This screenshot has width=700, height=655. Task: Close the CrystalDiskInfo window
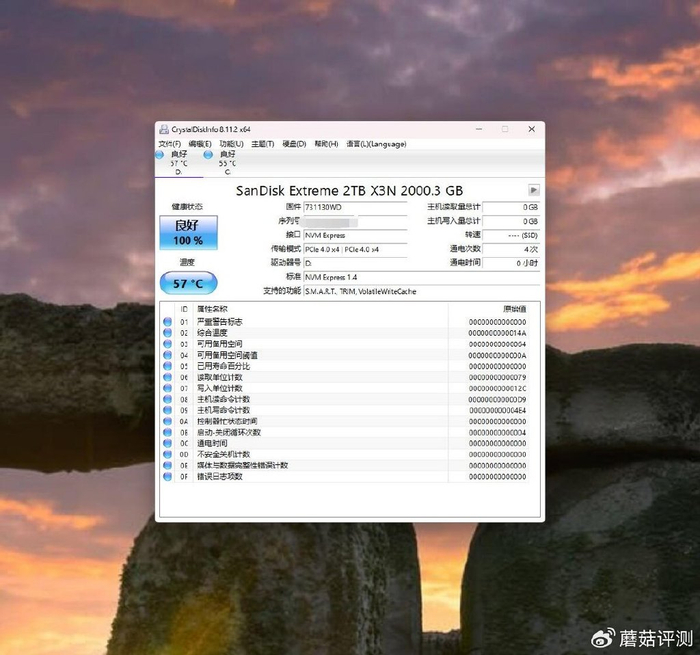tap(531, 129)
